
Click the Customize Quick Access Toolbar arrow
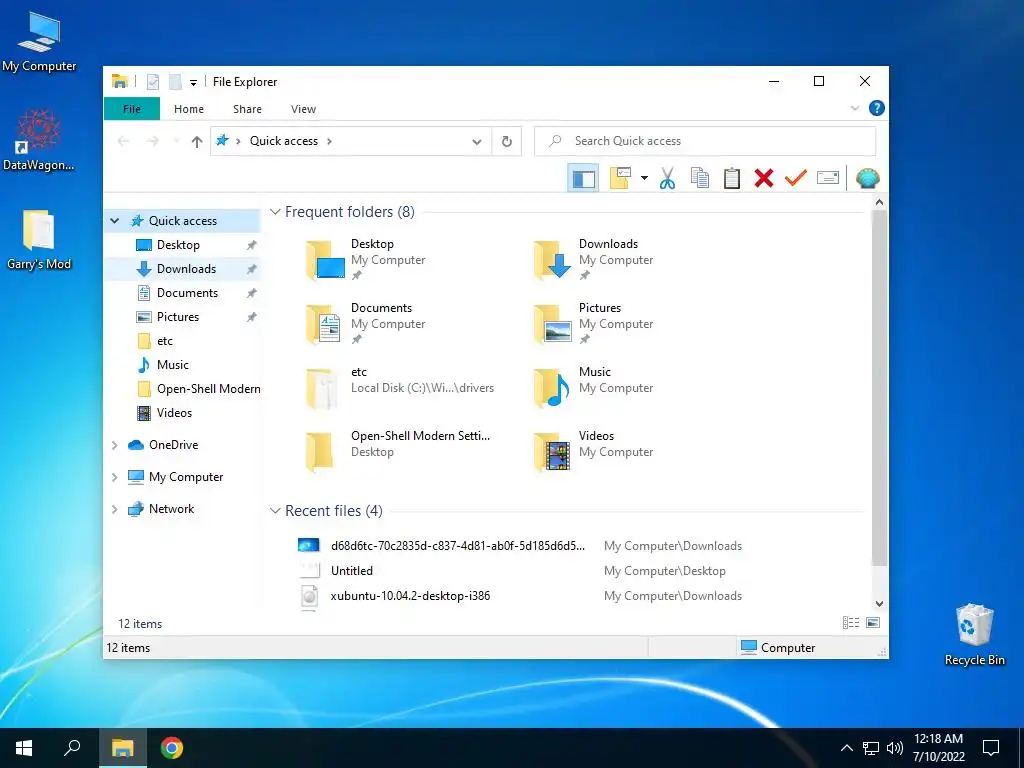tap(193, 82)
